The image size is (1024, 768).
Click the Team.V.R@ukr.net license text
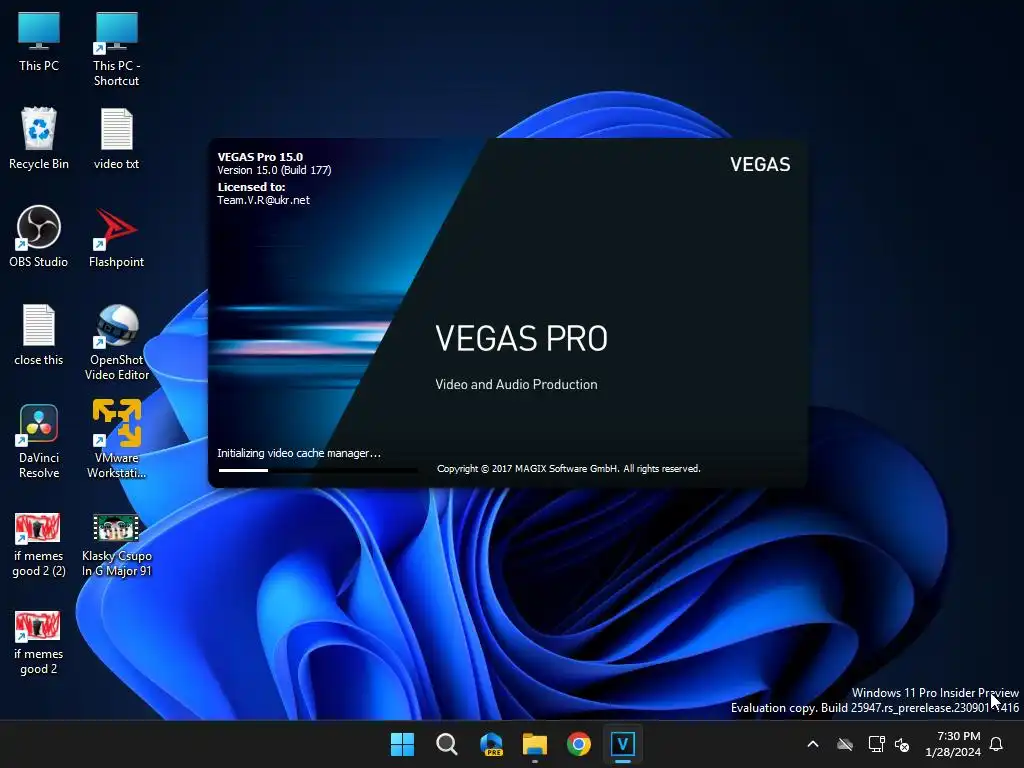point(263,200)
